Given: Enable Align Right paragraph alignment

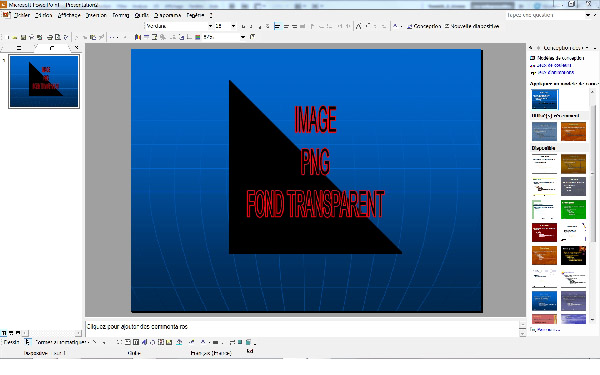Looking at the screenshot, I should click(294, 26).
